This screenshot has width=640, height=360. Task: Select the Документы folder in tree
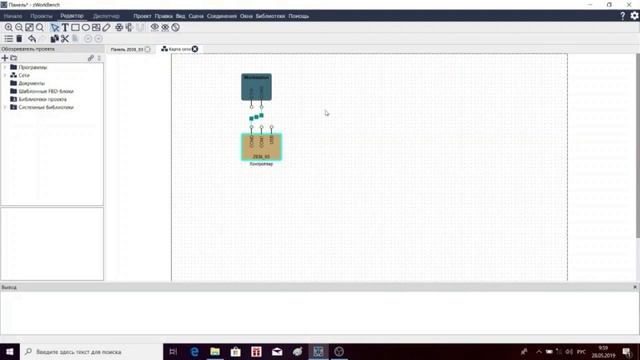[x=27, y=83]
